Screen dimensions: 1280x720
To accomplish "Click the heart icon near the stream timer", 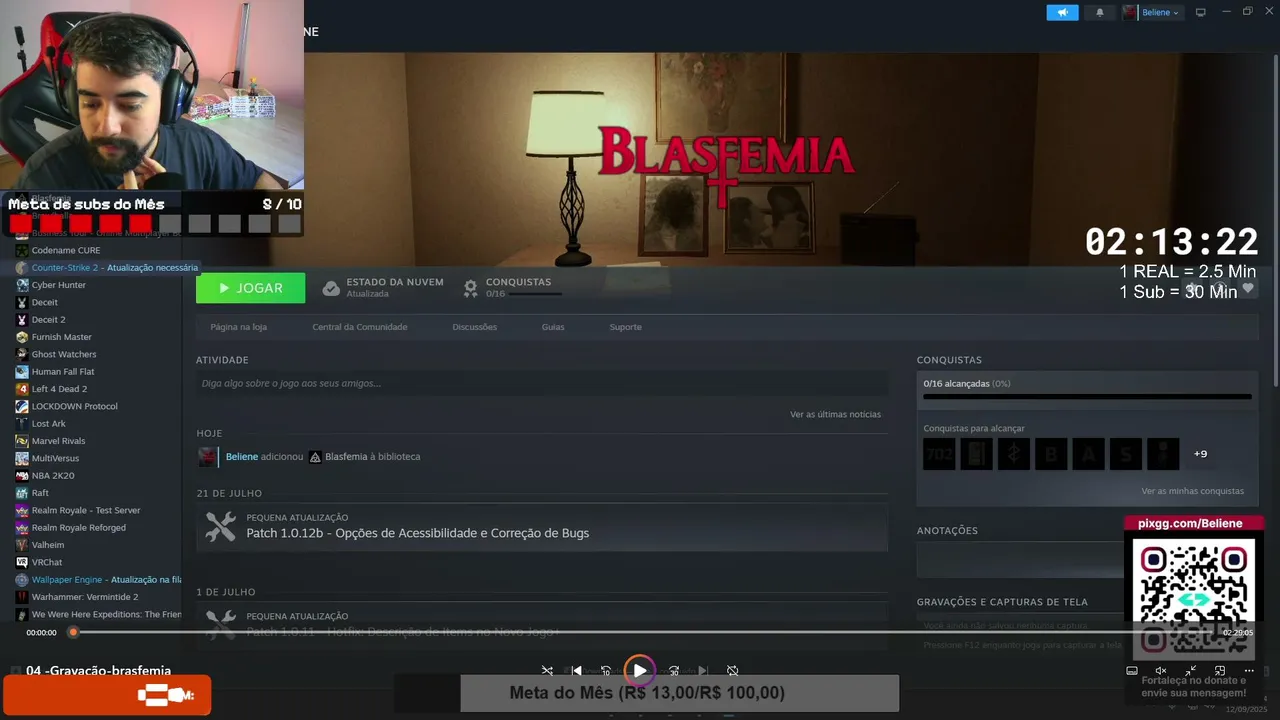I will coord(1247,288).
